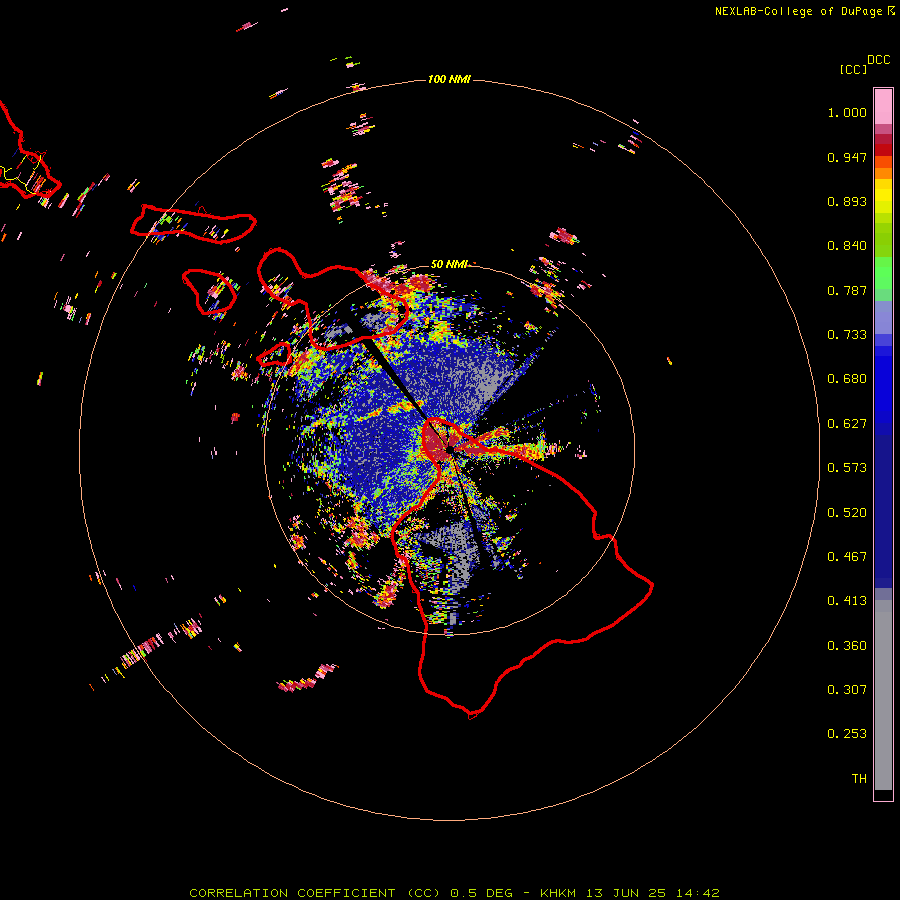Select the 0.467 color scale value
The width and height of the screenshot is (900, 900).
point(847,557)
